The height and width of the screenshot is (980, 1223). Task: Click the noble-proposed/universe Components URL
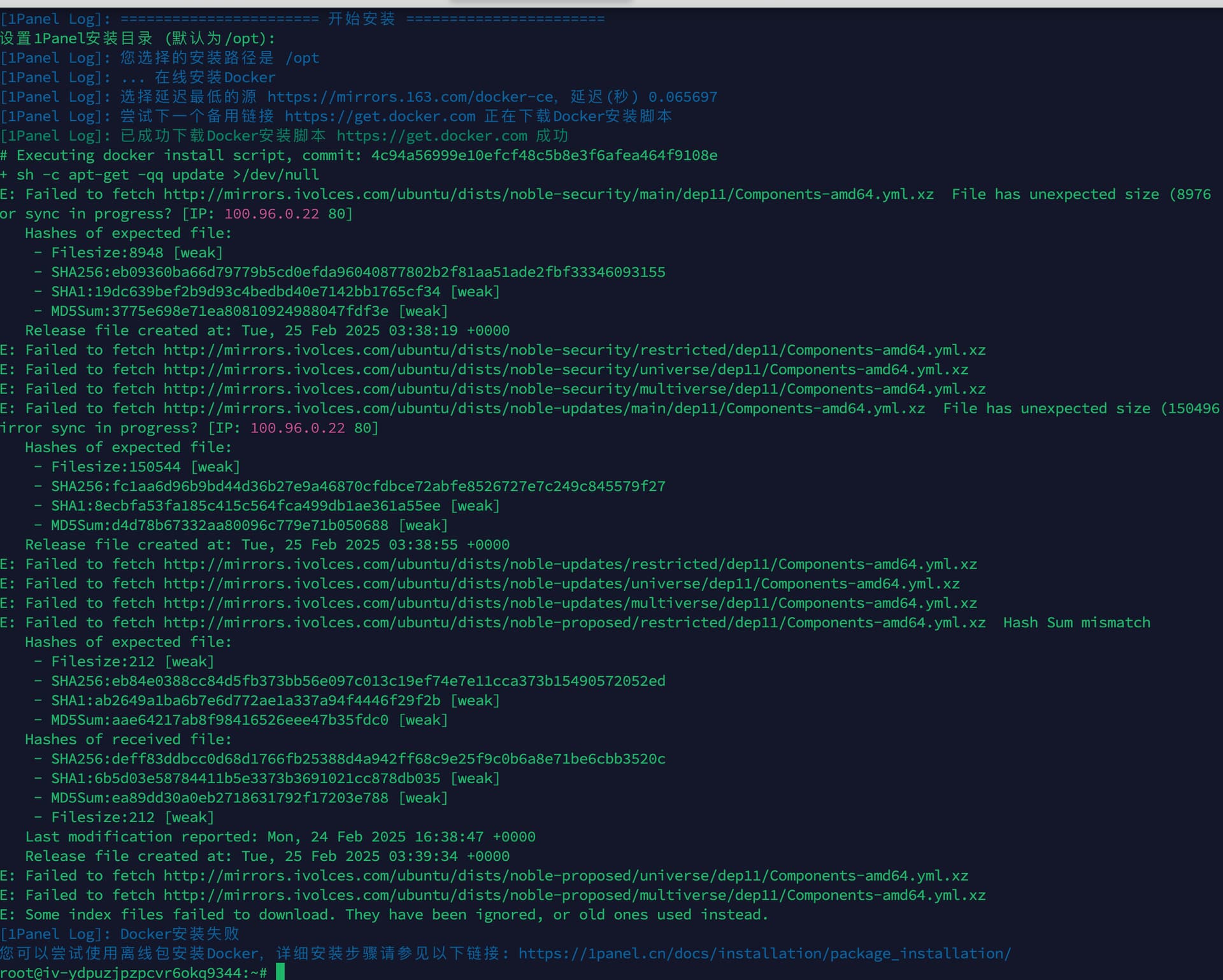[566, 876]
